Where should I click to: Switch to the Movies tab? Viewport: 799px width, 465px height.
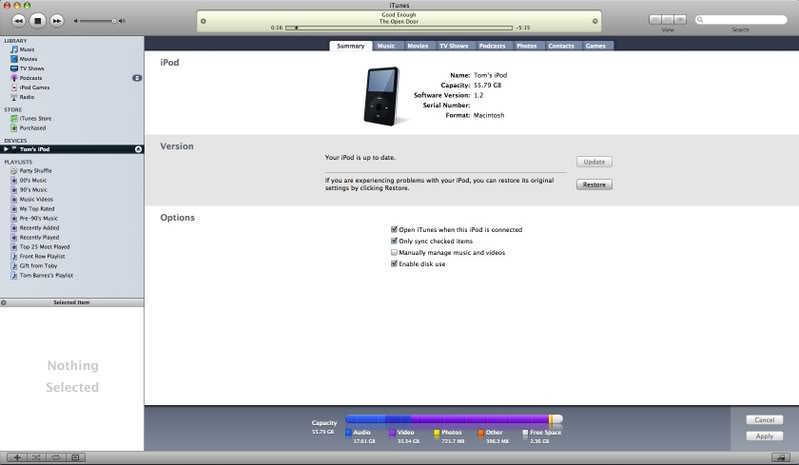click(x=418, y=46)
